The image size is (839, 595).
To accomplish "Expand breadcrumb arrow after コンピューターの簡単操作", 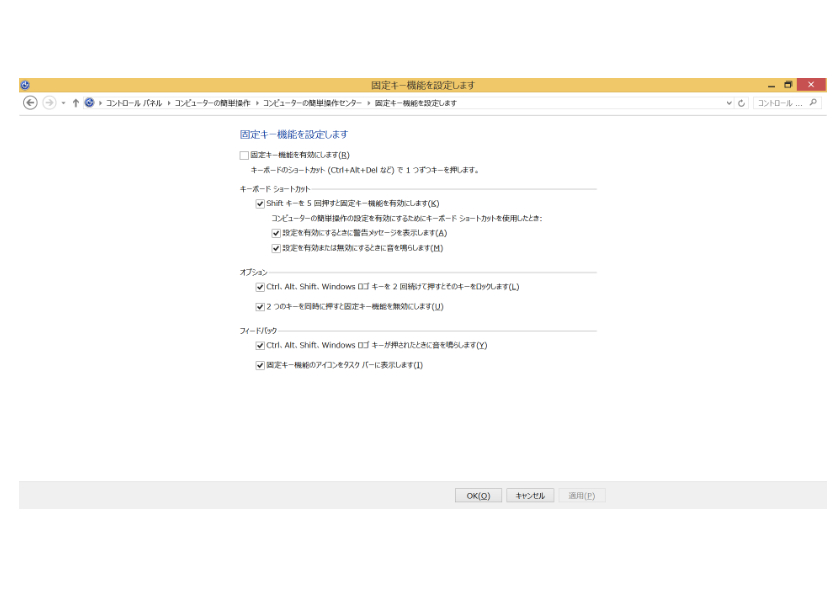I will click(x=257, y=103).
